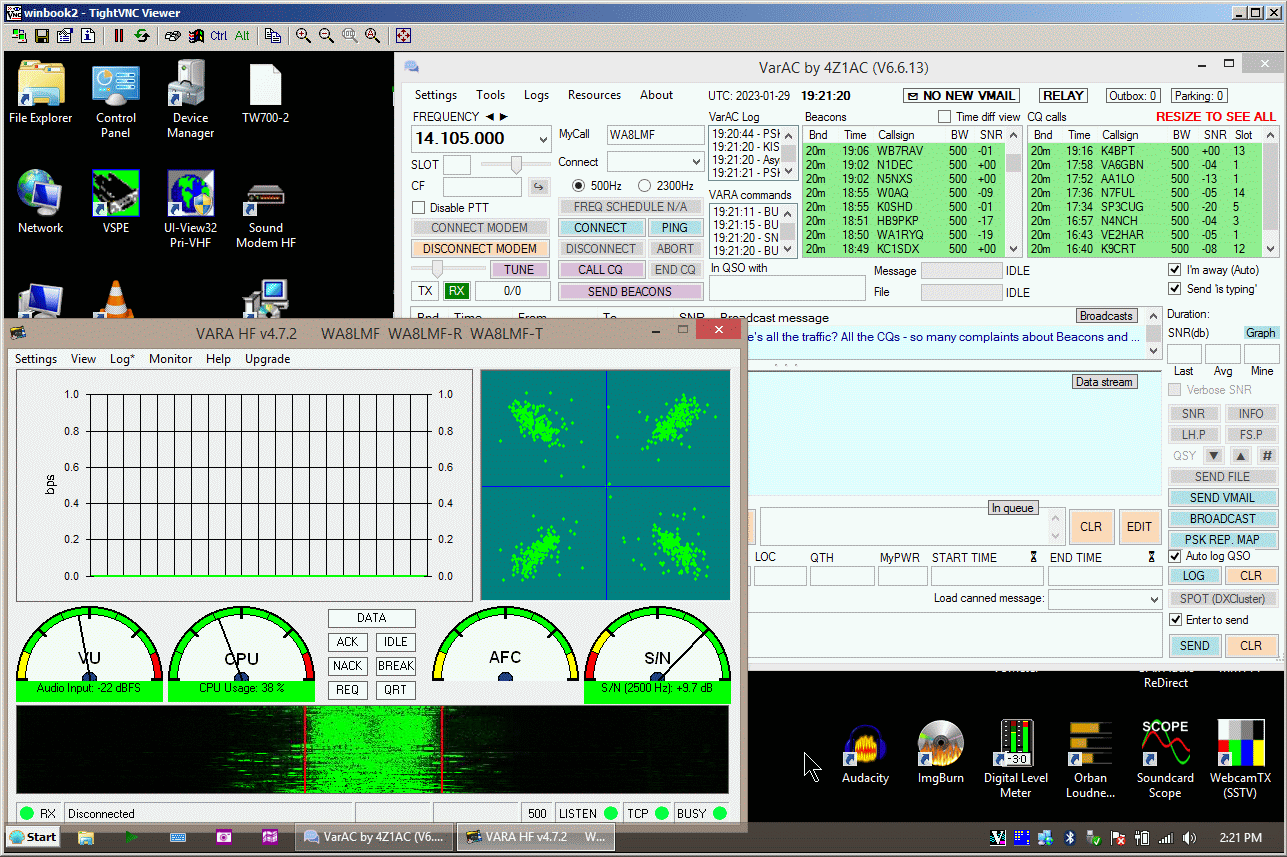Open VarAC Logs menu
1287x857 pixels.
536,95
